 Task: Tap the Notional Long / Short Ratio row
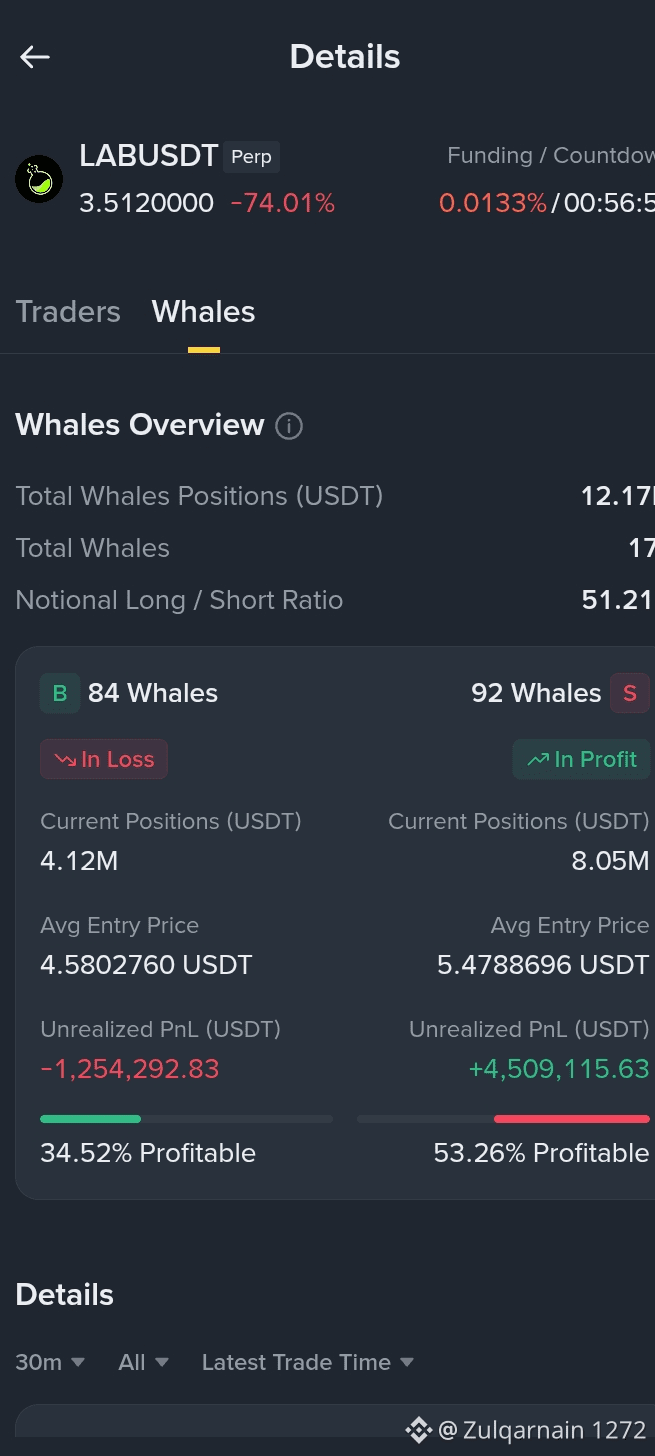(335, 600)
